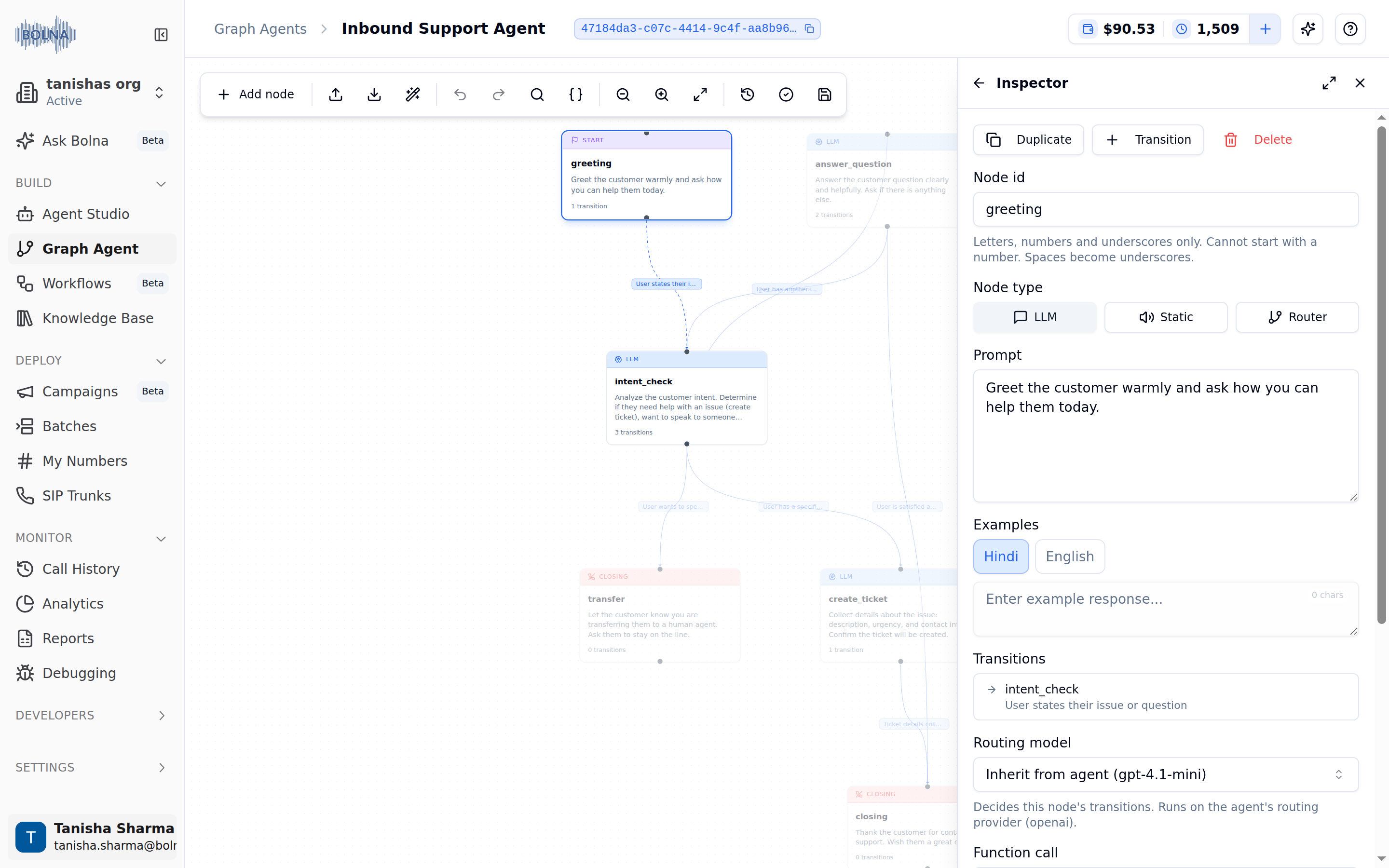This screenshot has height=868, width=1389.
Task: Open the help question mark icon
Action: tap(1350, 29)
